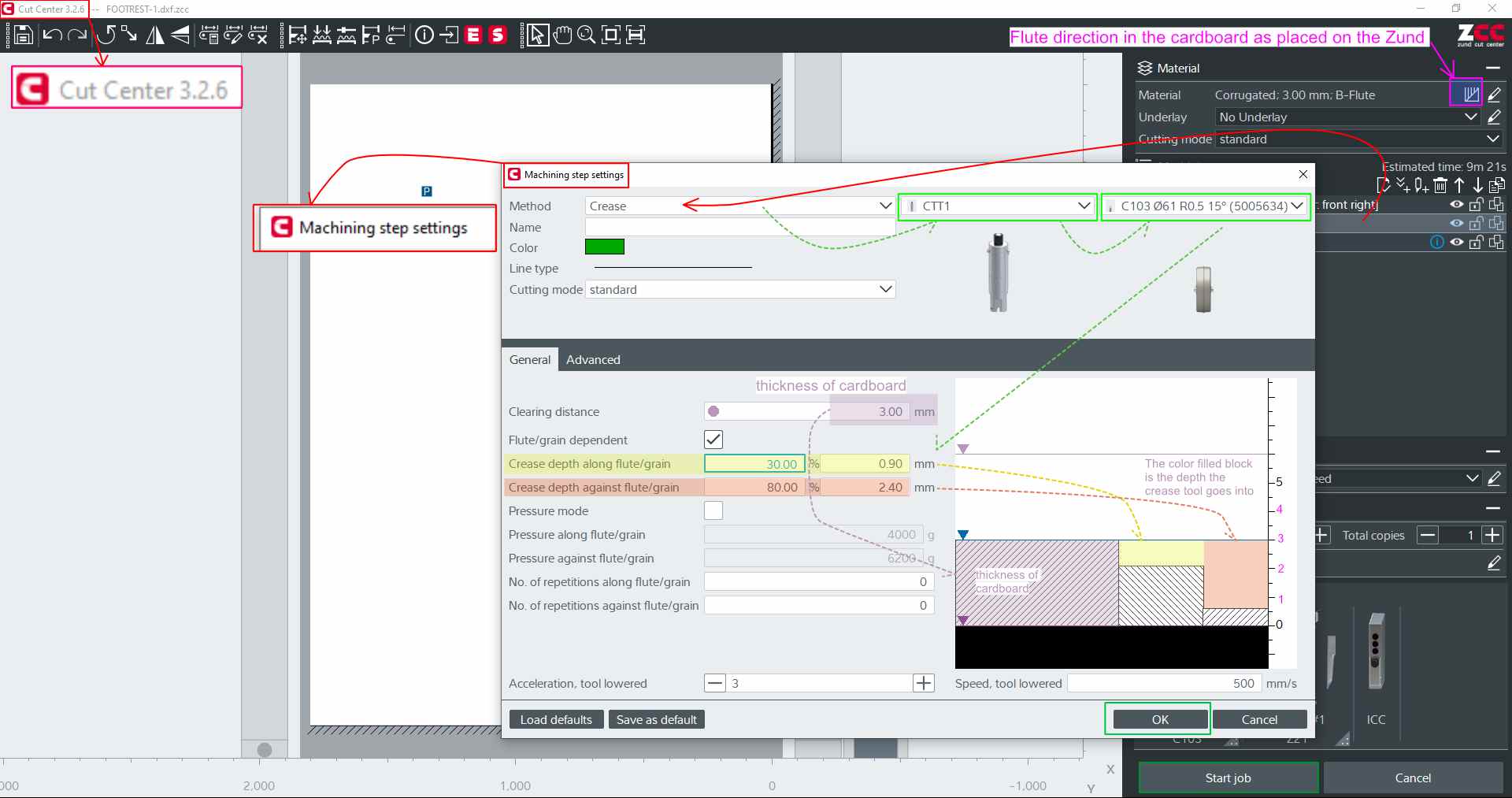The height and width of the screenshot is (798, 1512).
Task: Click the add tool icon in the layer toolbar
Action: [x=1421, y=185]
